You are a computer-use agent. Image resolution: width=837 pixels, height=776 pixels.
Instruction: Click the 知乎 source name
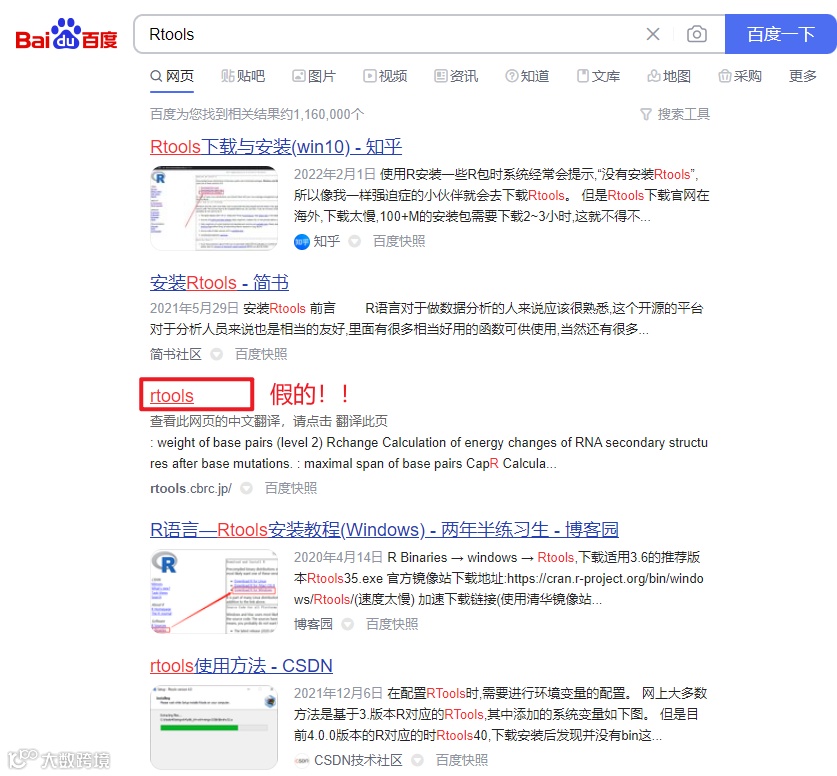[326, 241]
